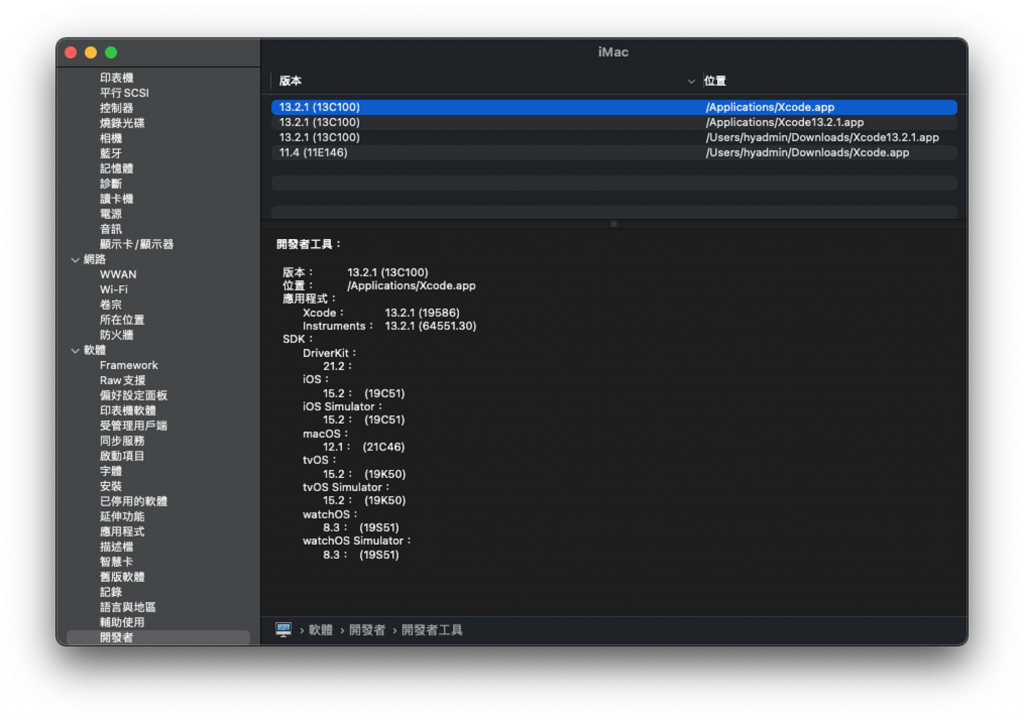The width and height of the screenshot is (1024, 720).
Task: Select 卷宗 in the sidebar
Action: pyautogui.click(x=110, y=304)
